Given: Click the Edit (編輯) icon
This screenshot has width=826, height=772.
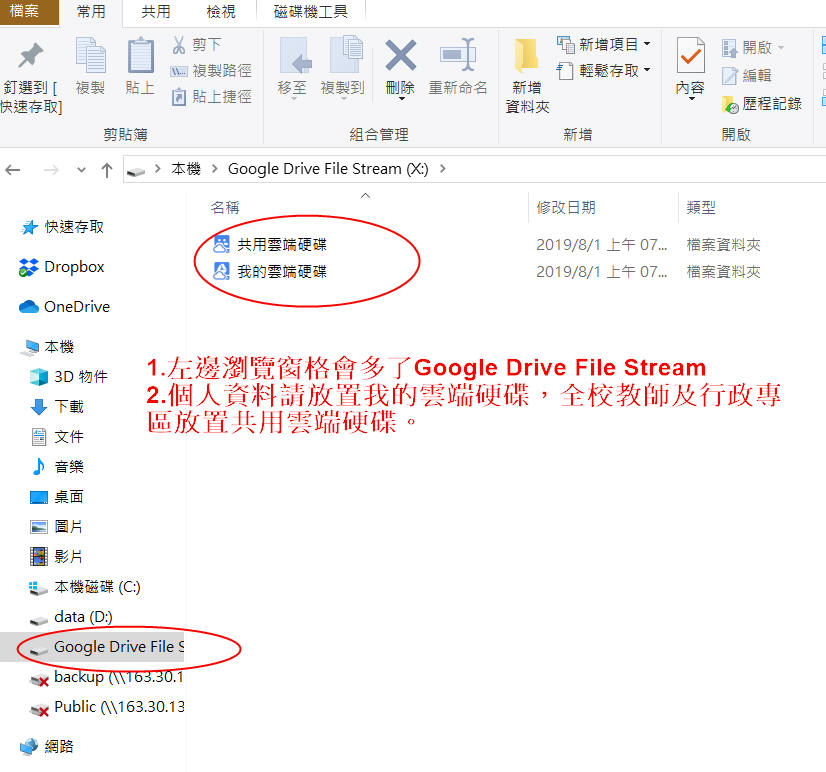Looking at the screenshot, I should (x=730, y=76).
